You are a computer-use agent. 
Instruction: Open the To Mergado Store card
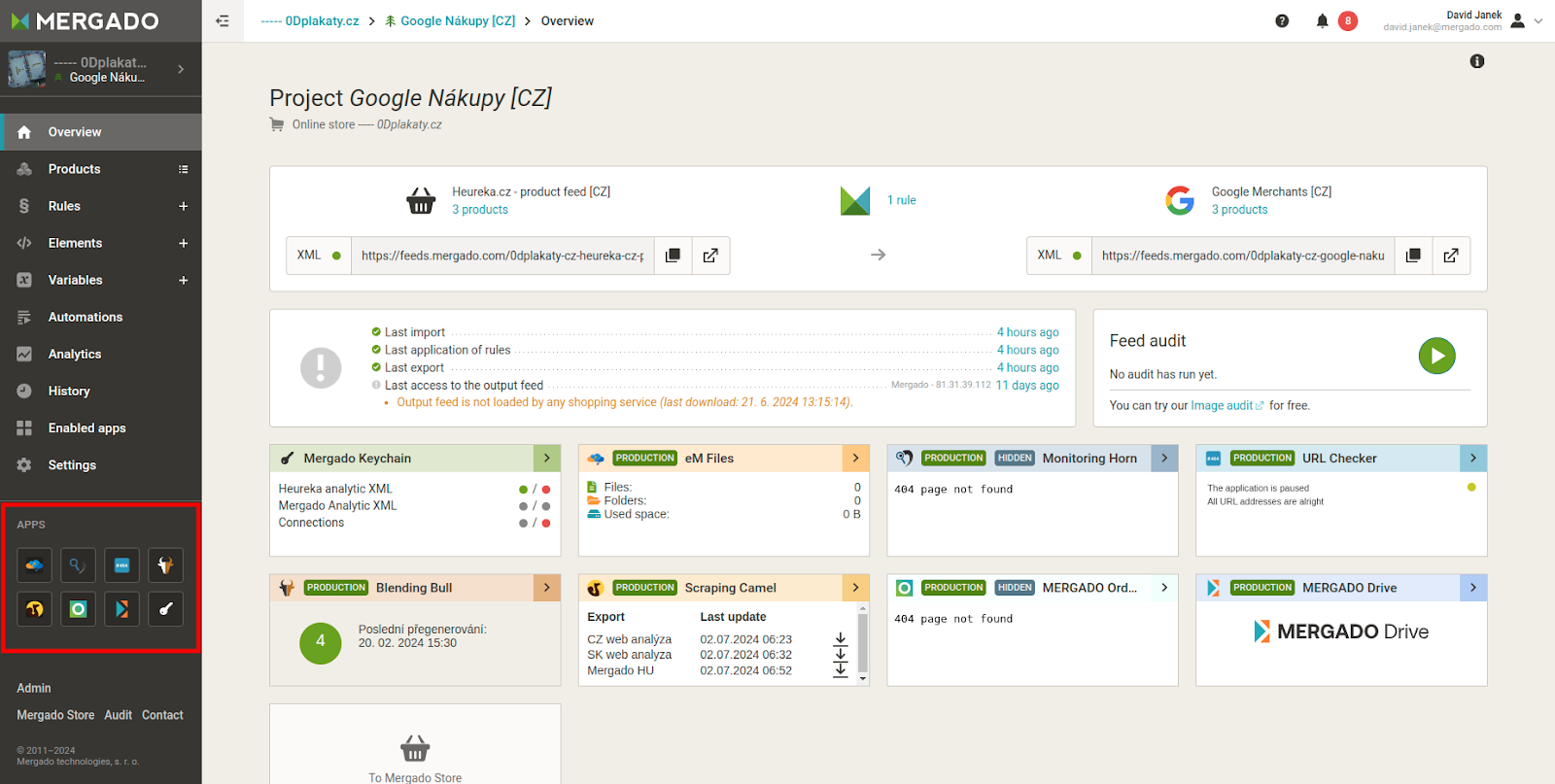point(415,744)
